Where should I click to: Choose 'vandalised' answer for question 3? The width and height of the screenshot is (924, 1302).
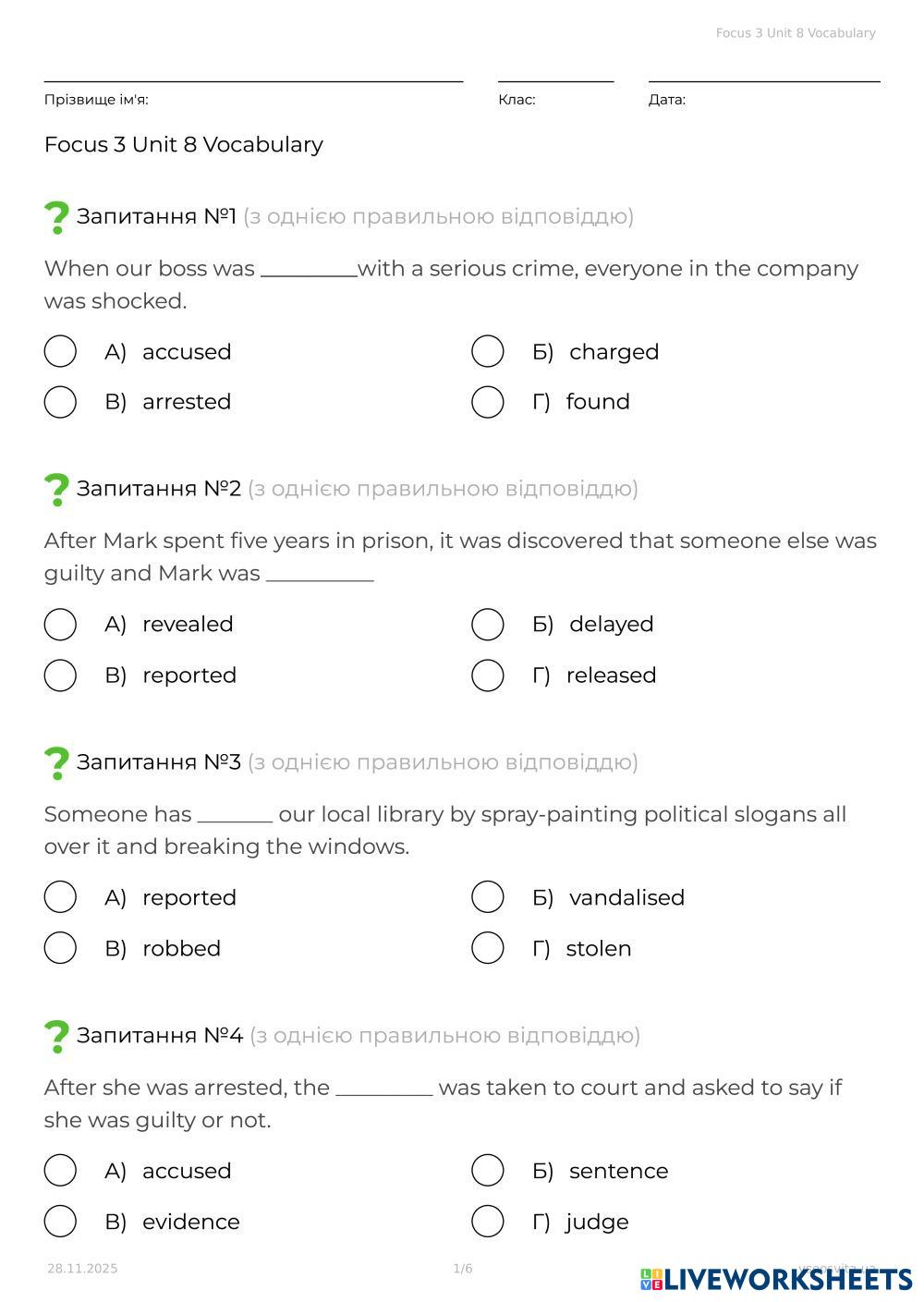pyautogui.click(x=488, y=897)
